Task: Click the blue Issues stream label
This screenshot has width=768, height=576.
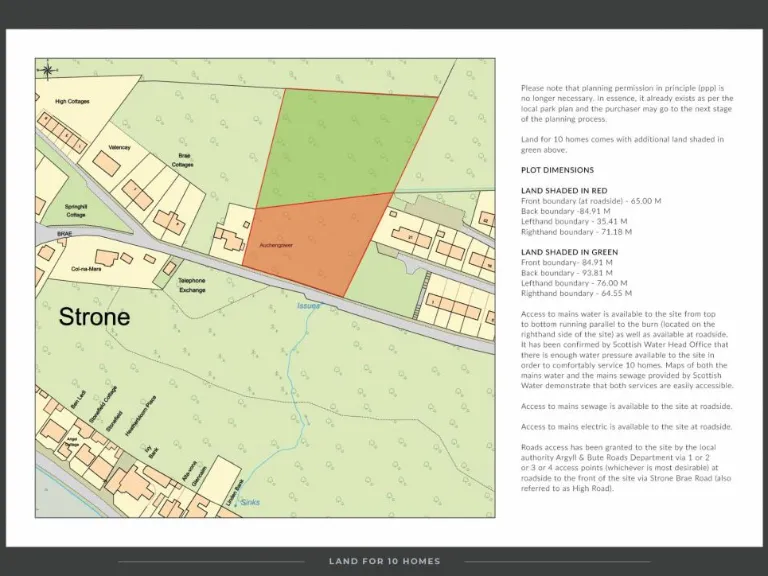Action: tap(308, 305)
